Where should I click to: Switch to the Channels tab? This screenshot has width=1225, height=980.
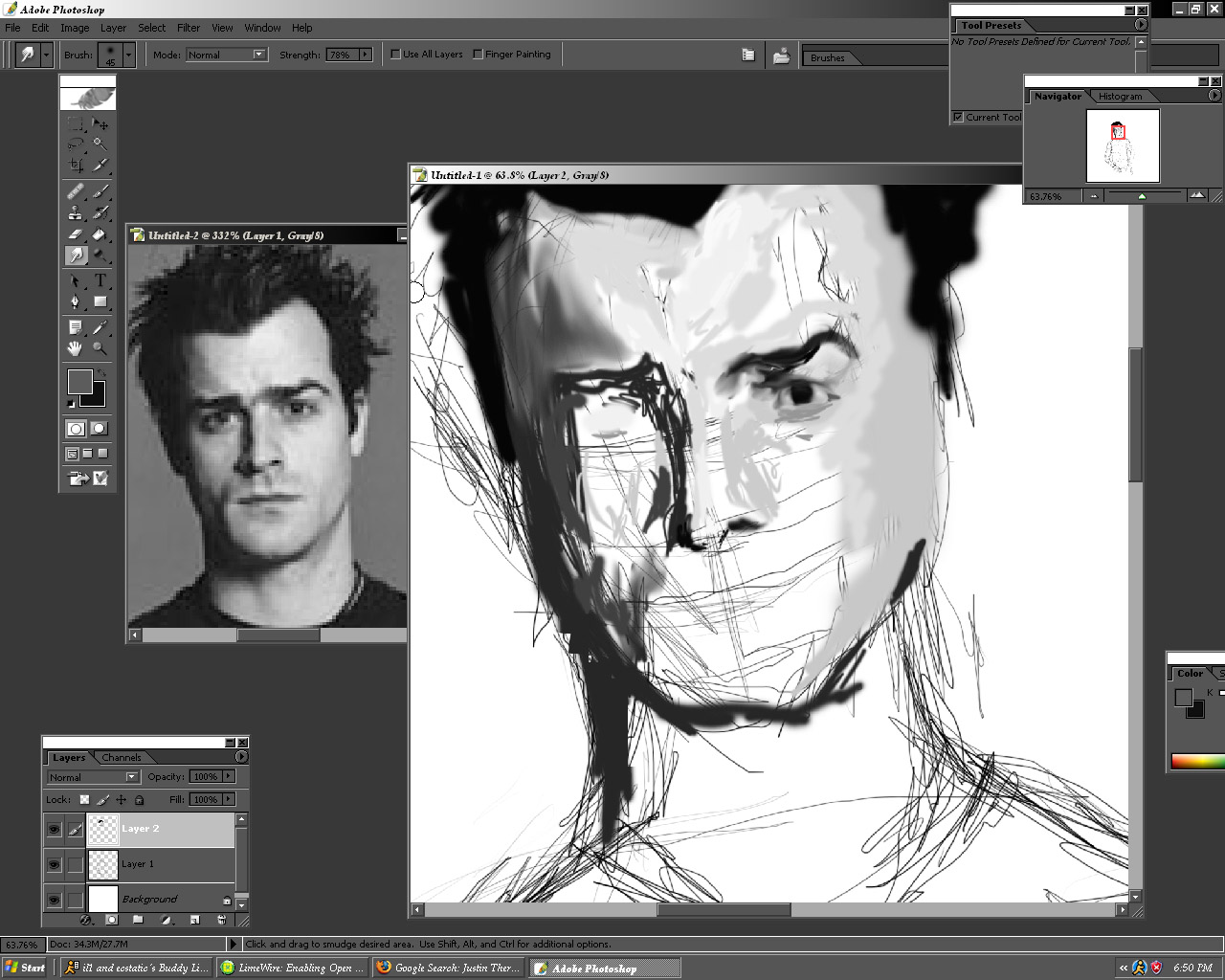[x=122, y=757]
